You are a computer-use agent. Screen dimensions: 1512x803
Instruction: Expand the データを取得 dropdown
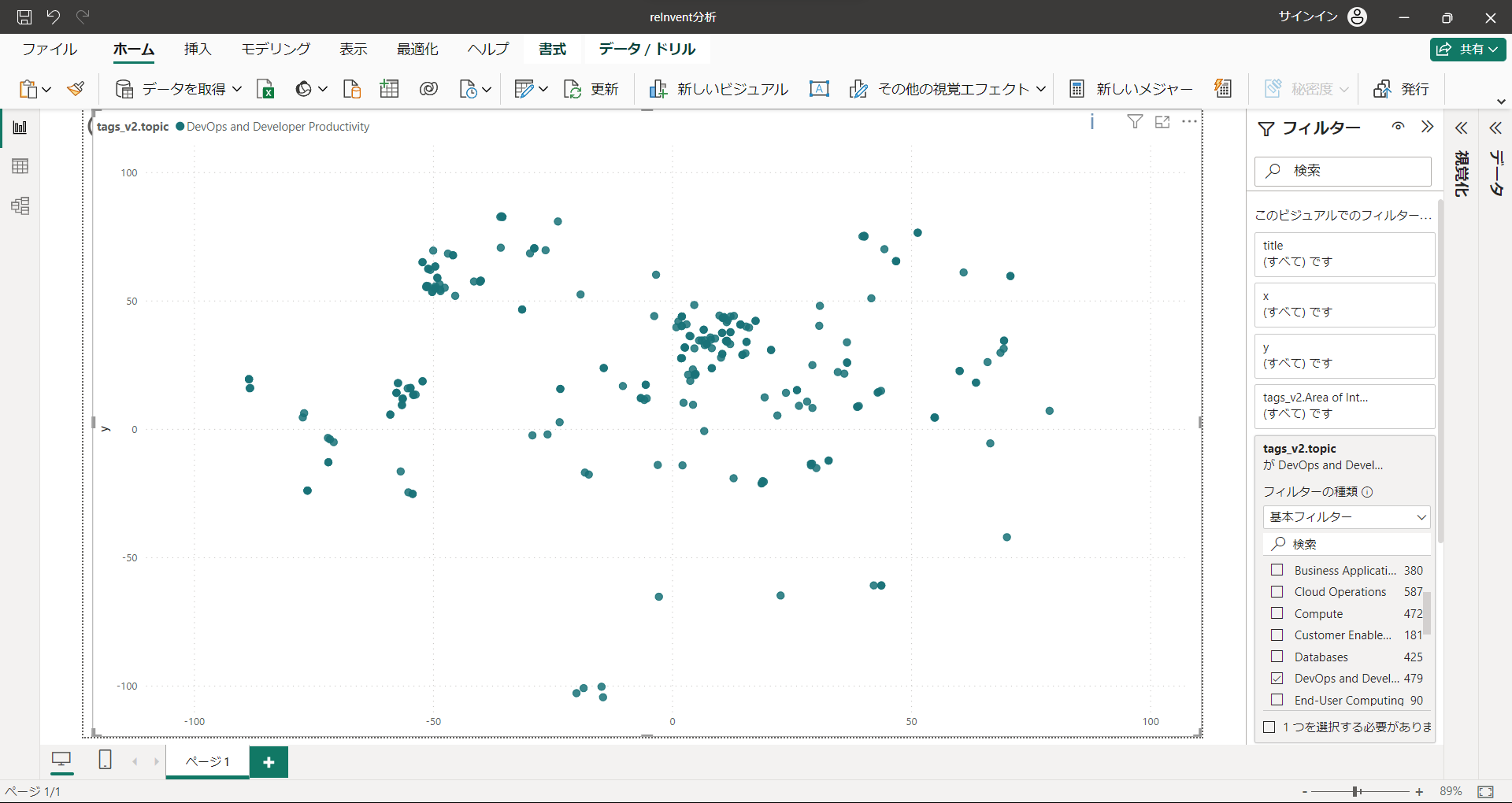236,89
